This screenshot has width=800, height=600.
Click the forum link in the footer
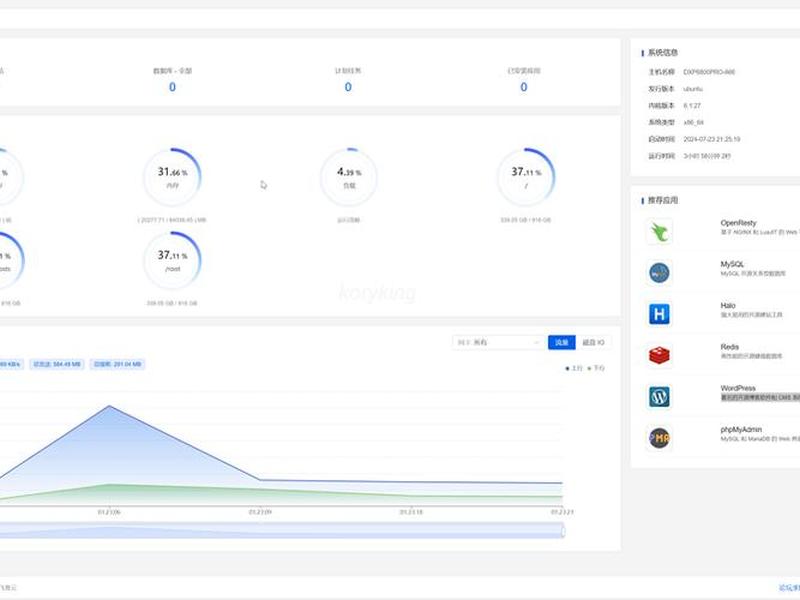coord(789,588)
